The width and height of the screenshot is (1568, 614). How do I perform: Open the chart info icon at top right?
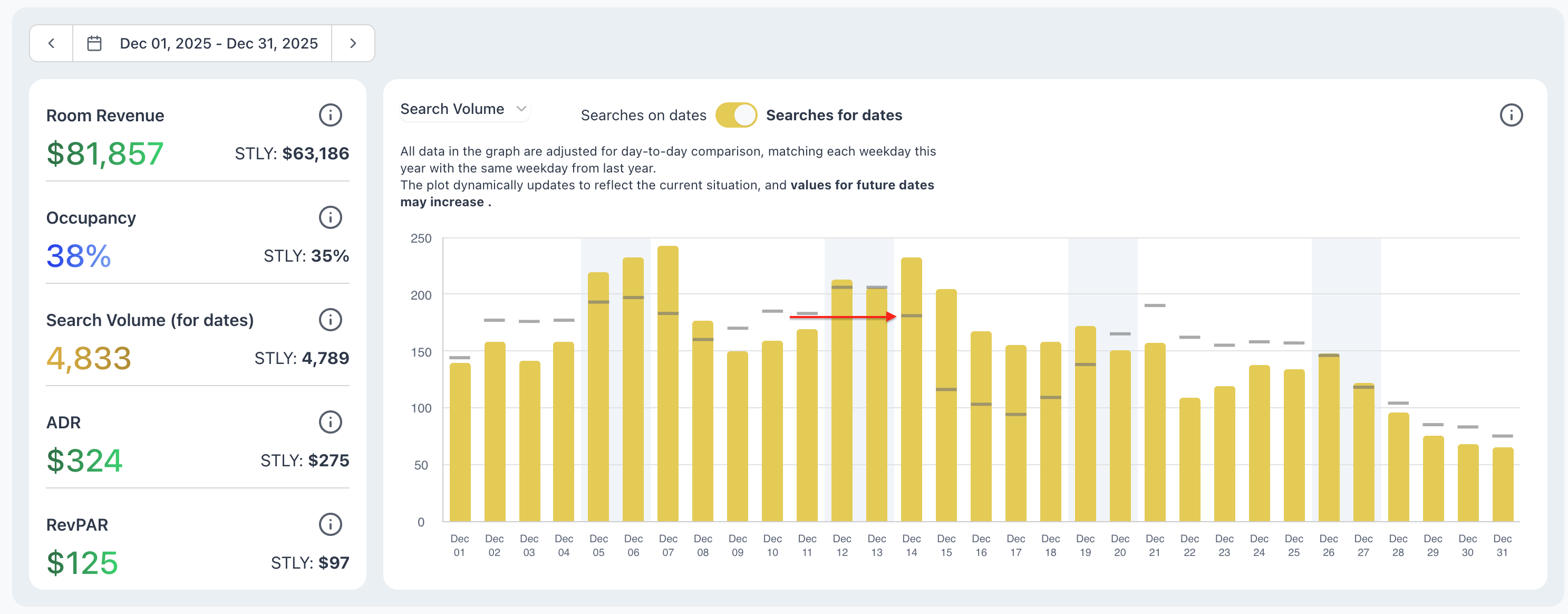(x=1510, y=115)
